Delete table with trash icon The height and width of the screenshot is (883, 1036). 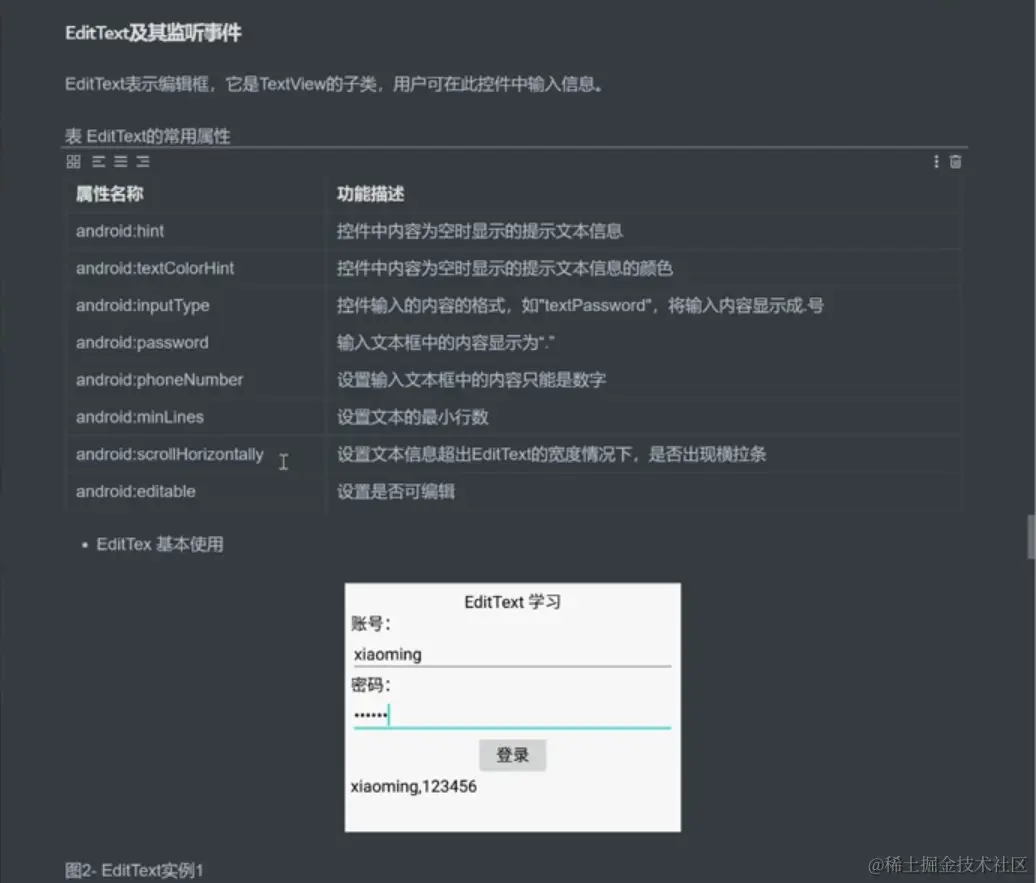955,161
